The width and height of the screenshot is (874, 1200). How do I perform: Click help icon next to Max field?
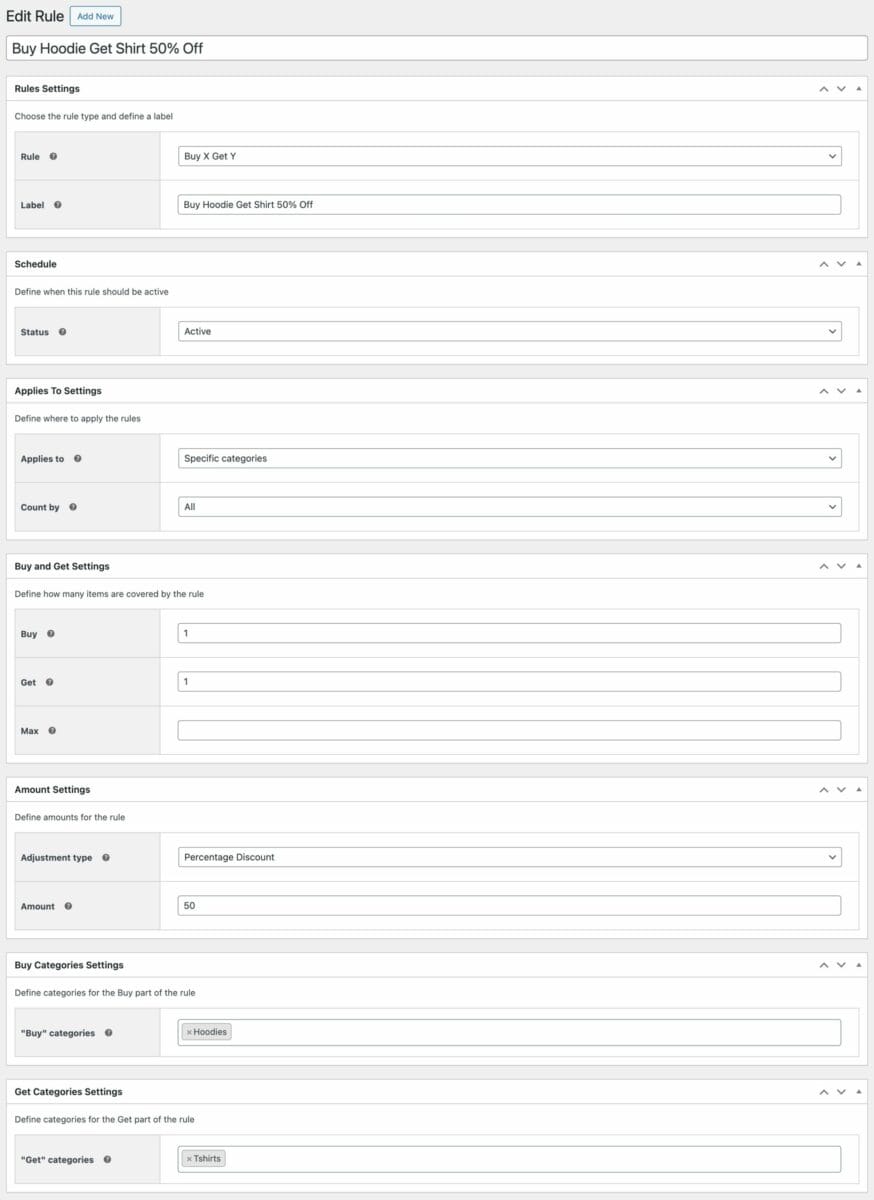[x=52, y=731]
